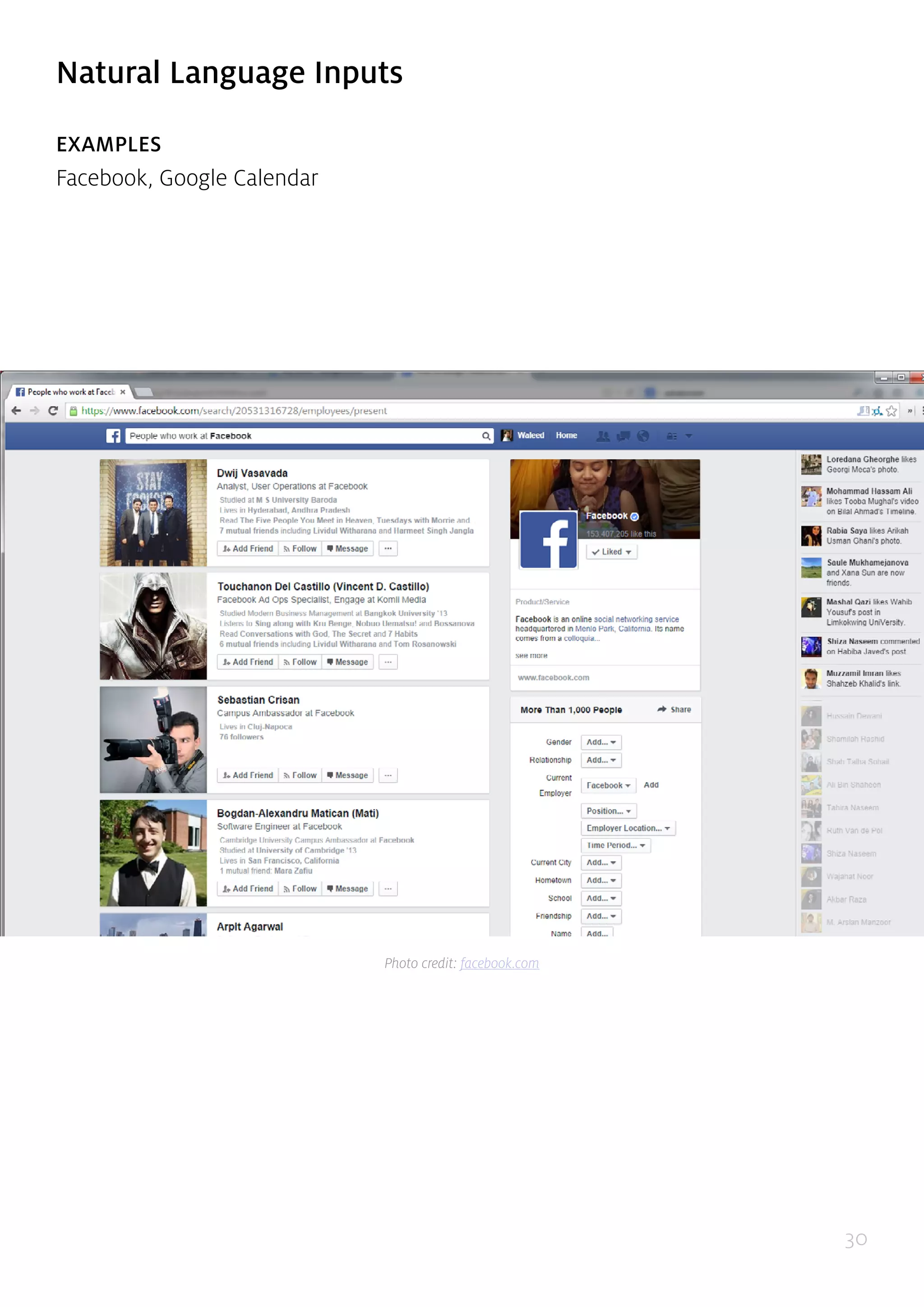This screenshot has width=924, height=1307.
Task: Follow Sebastian Crisan
Action: click(300, 775)
